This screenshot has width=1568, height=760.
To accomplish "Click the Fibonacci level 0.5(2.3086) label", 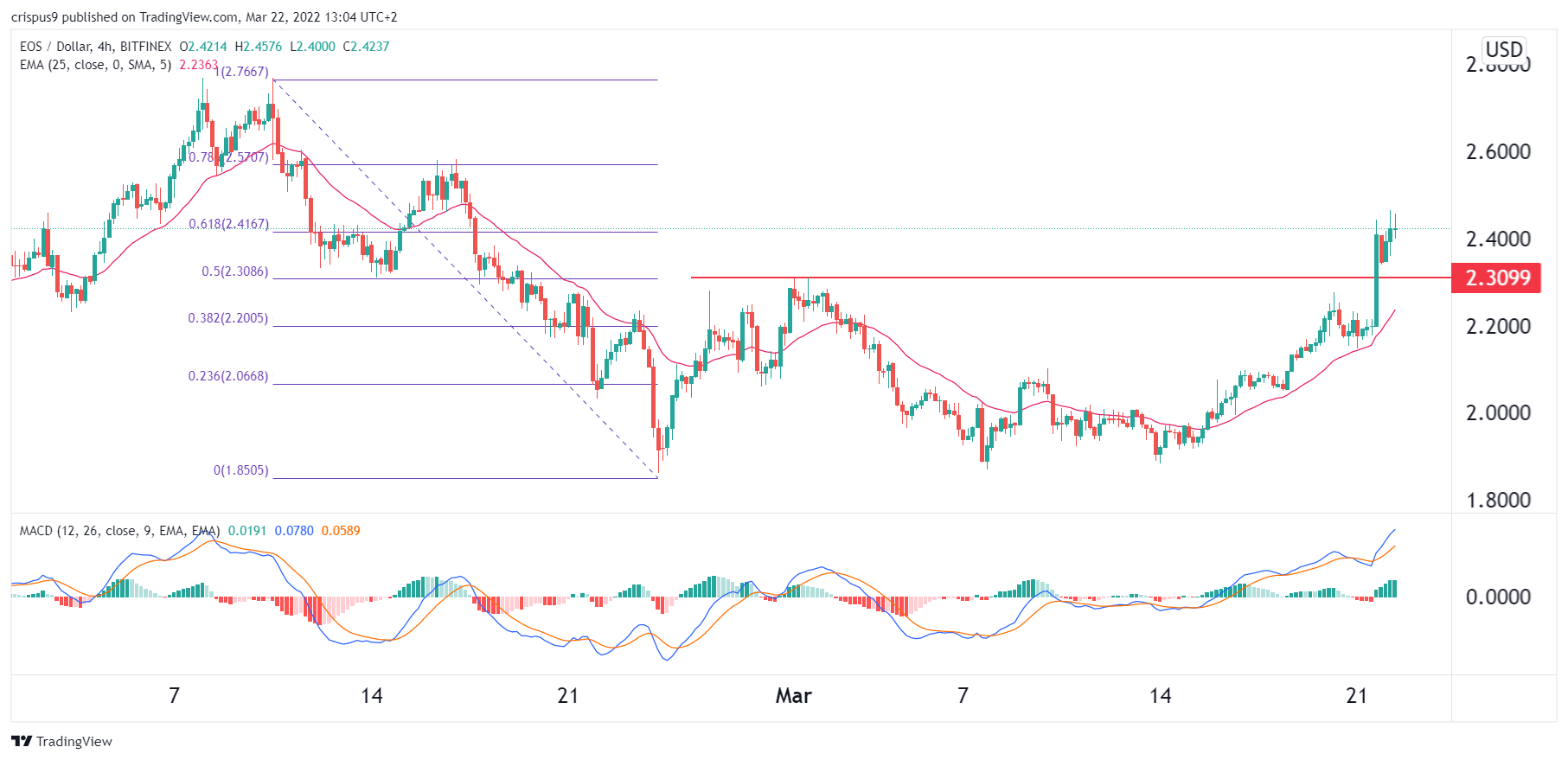I will [234, 271].
